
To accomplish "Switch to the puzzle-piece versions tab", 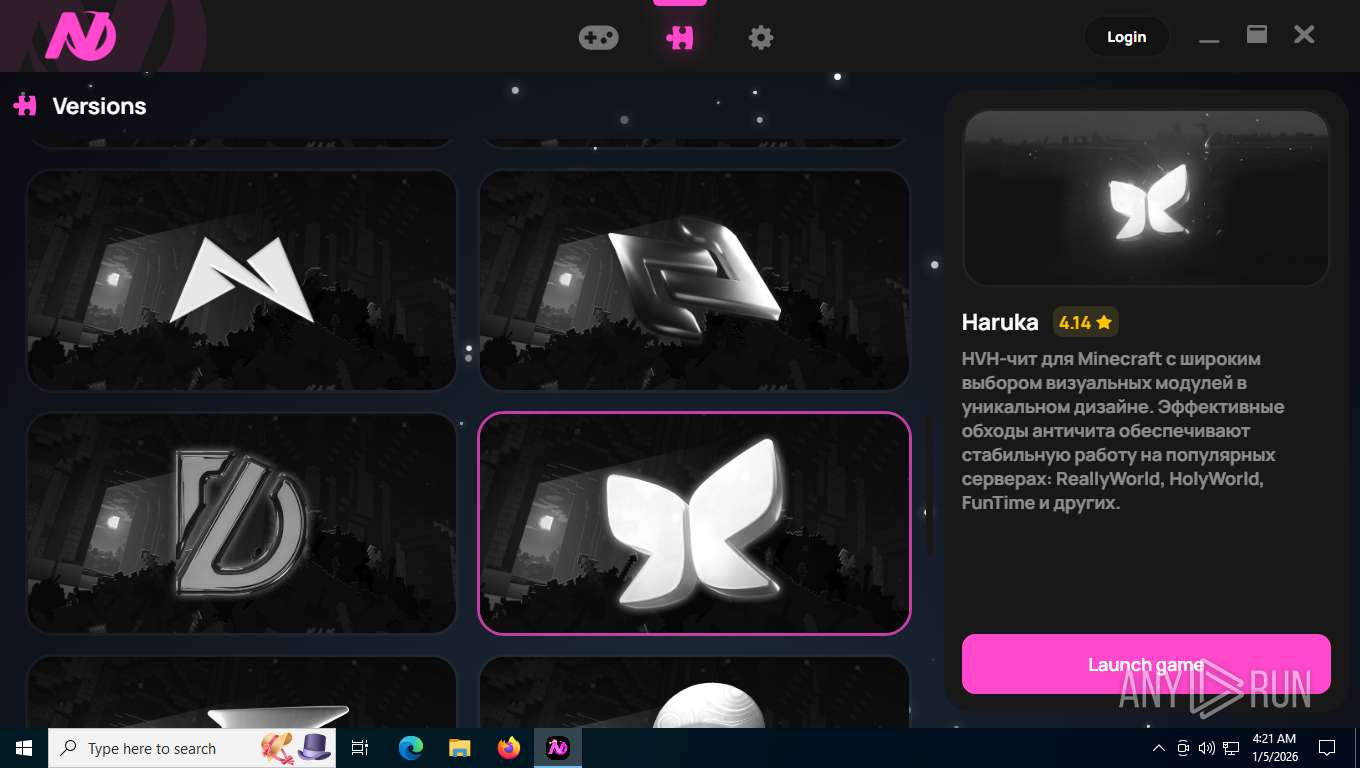I will click(680, 37).
